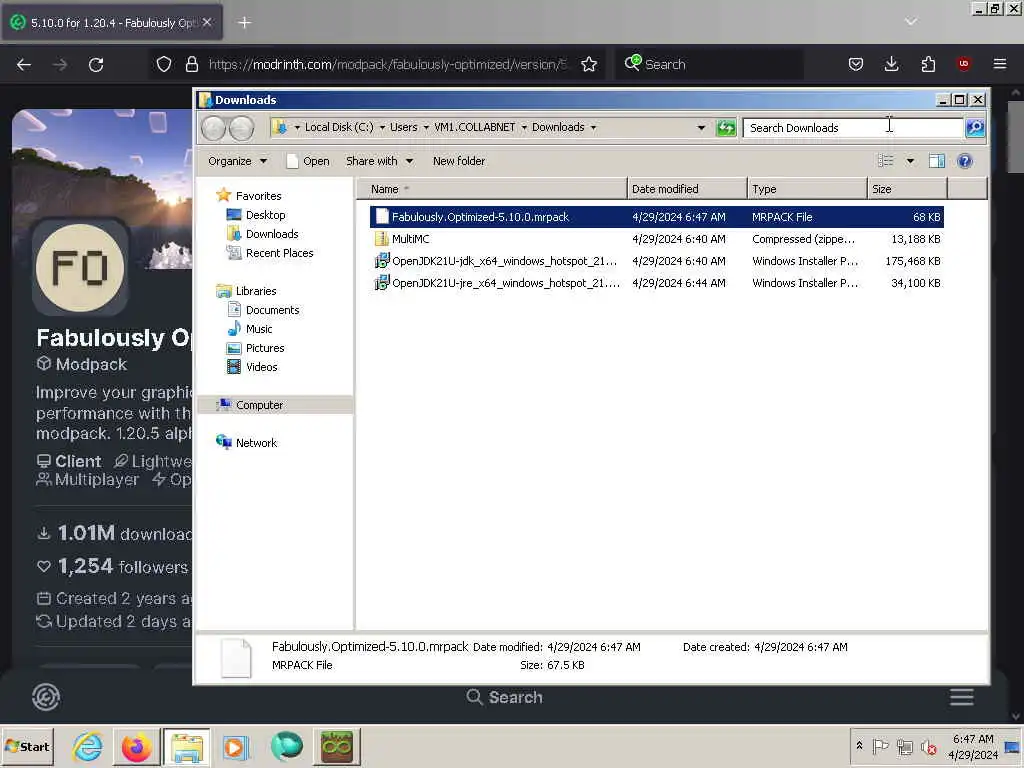Toggle the preview pane icon
The height and width of the screenshot is (768, 1024).
(x=937, y=161)
